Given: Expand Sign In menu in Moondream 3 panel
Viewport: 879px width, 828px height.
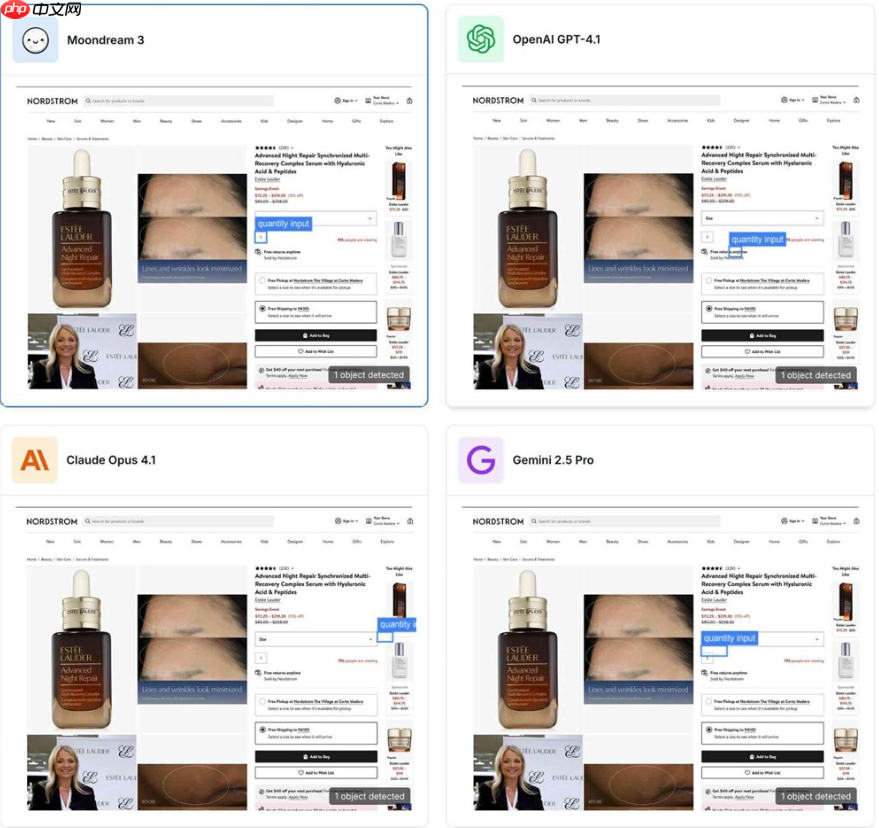Looking at the screenshot, I should (x=345, y=101).
